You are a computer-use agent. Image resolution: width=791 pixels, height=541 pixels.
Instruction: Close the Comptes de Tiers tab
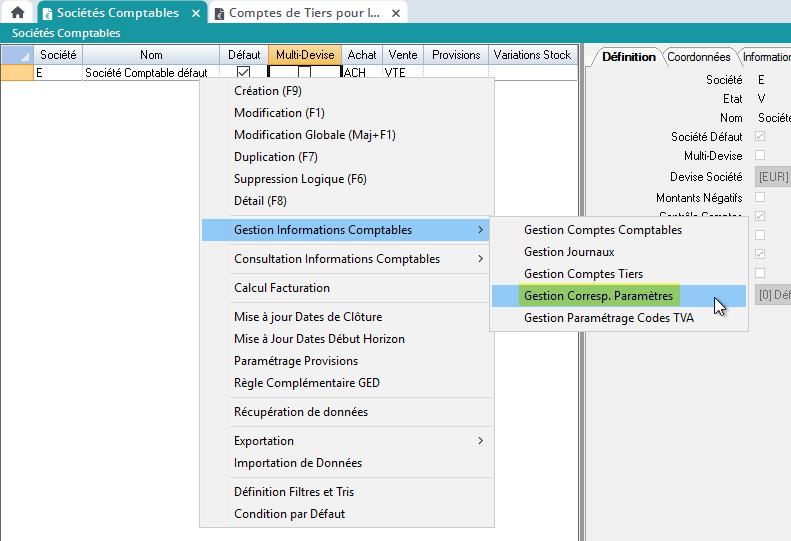point(397,14)
